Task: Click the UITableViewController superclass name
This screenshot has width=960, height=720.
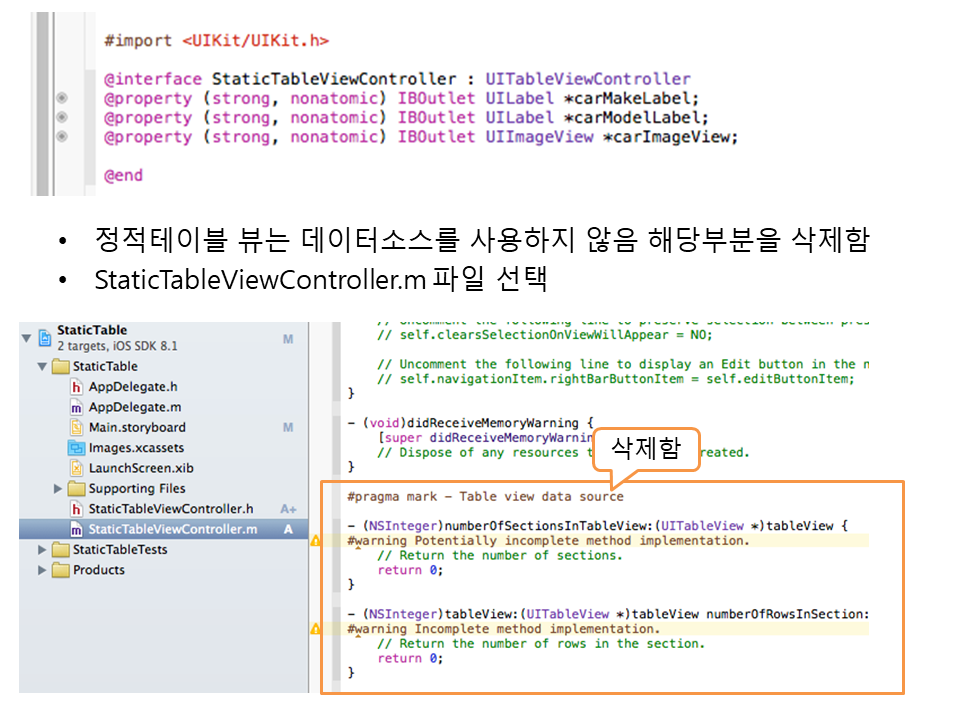Action: (588, 79)
